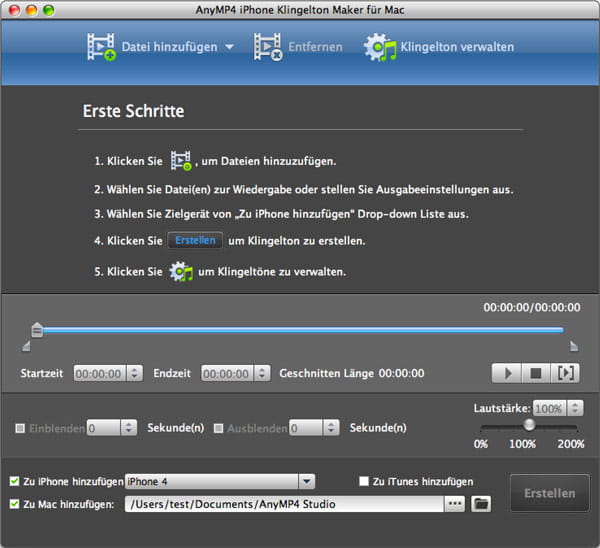Check Zu iTunes hinzufügen checkbox

[x=364, y=481]
